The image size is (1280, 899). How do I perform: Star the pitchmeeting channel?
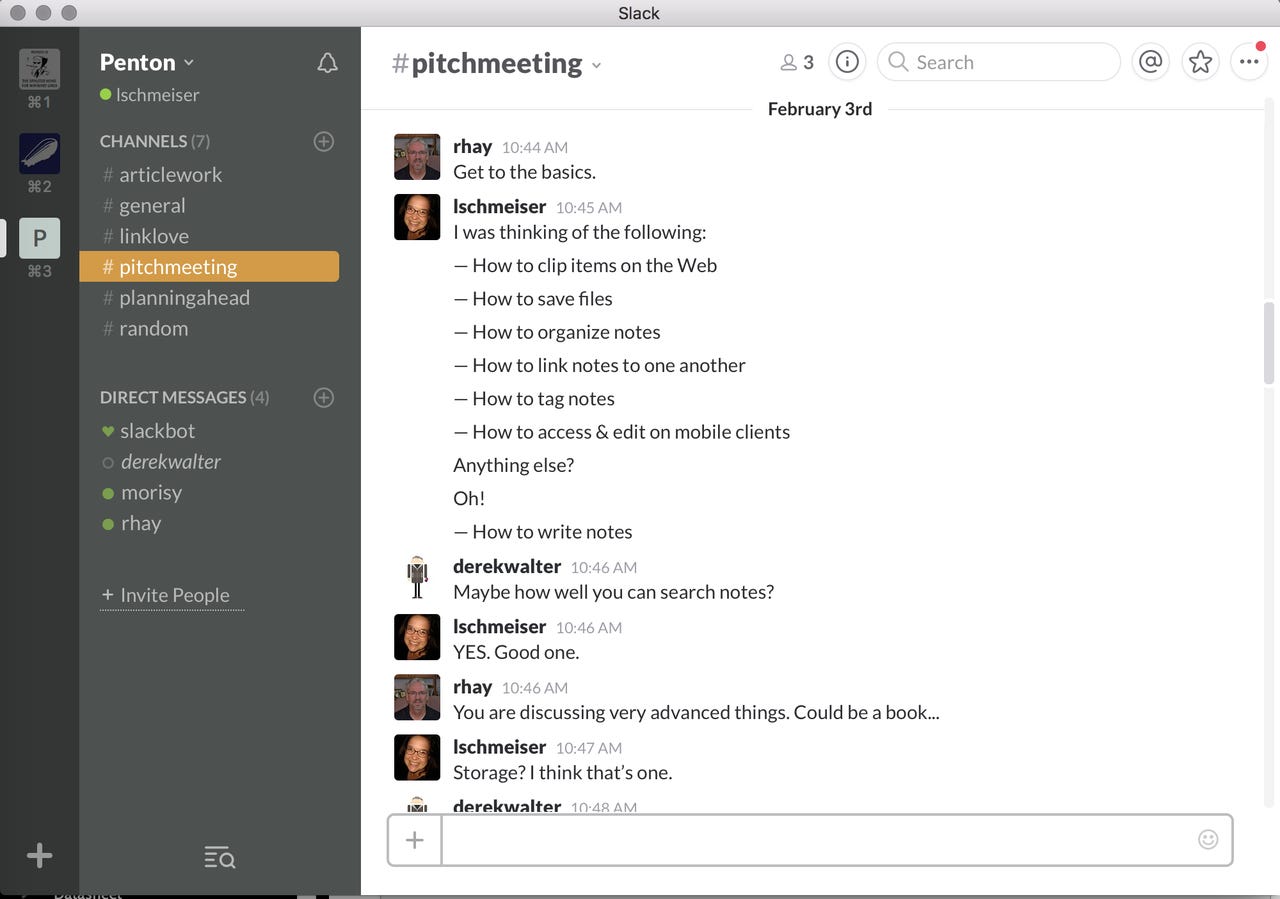pos(1200,61)
